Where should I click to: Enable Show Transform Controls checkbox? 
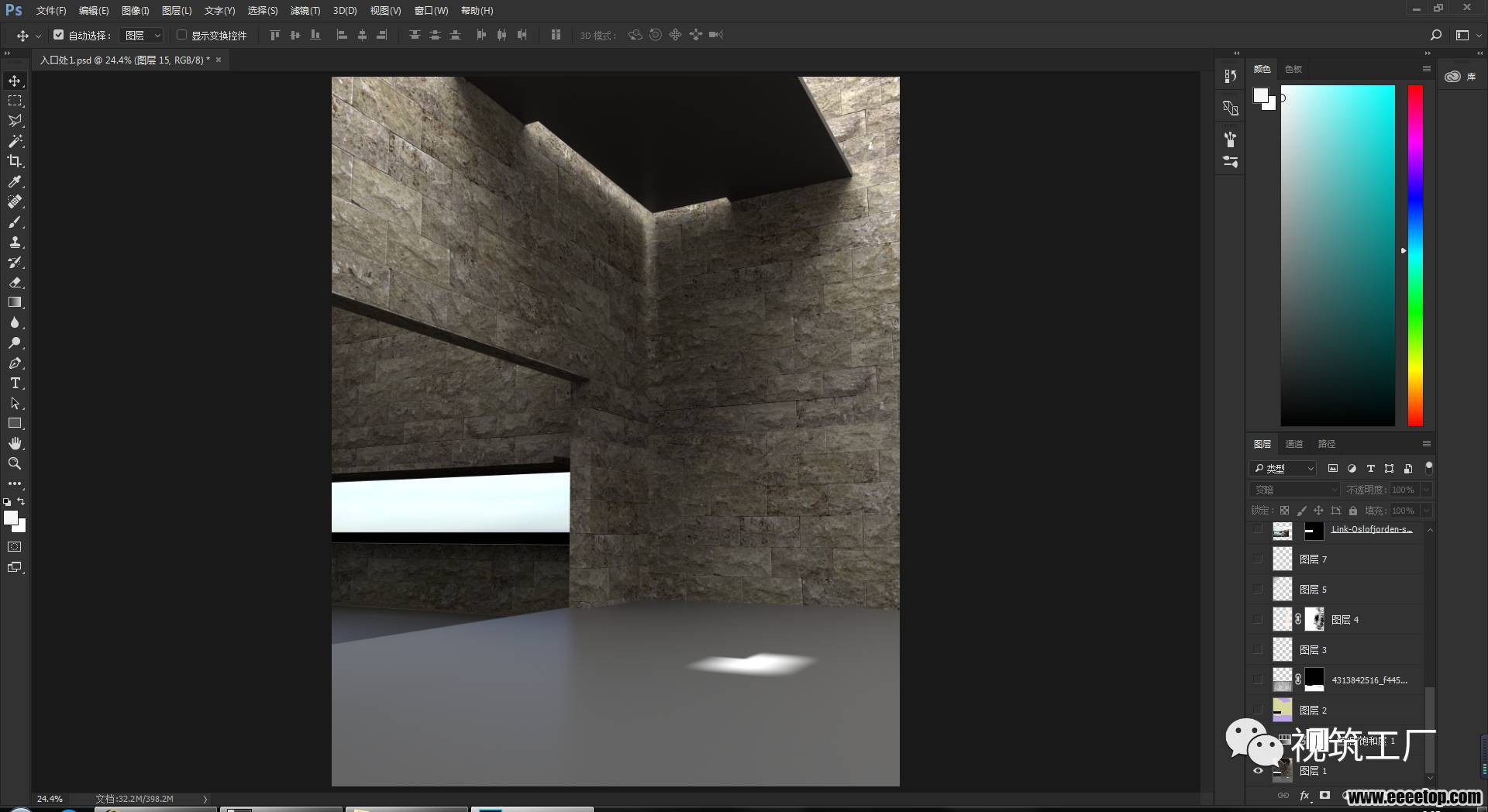pyautogui.click(x=181, y=35)
